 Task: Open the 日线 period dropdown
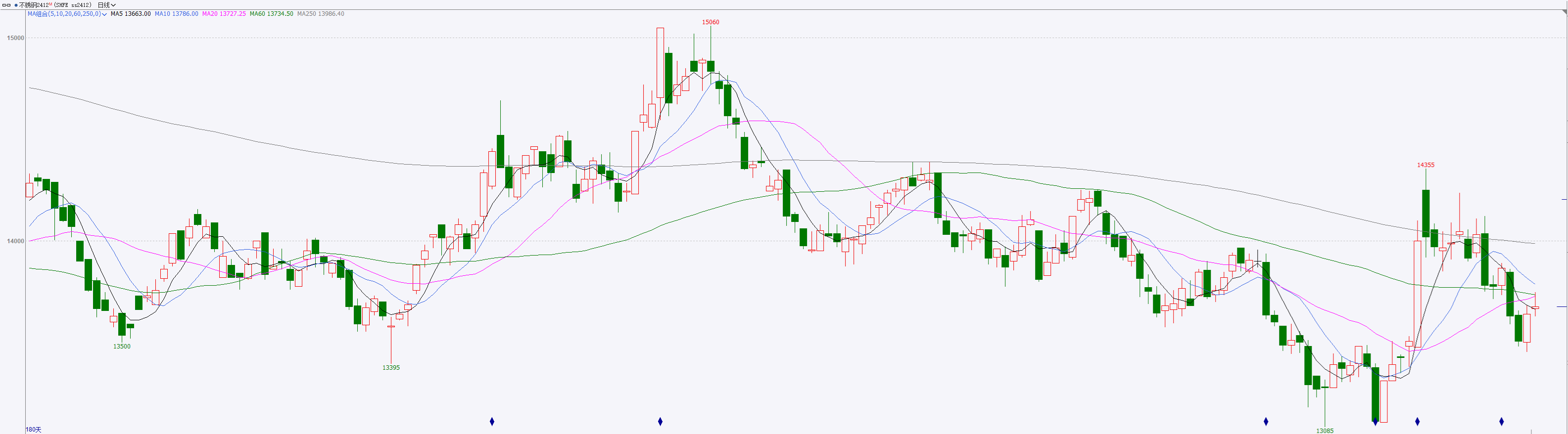[106, 5]
